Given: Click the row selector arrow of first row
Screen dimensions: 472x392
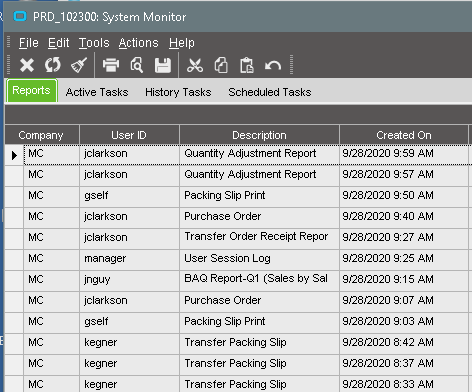Looking at the screenshot, I should (x=14, y=155).
